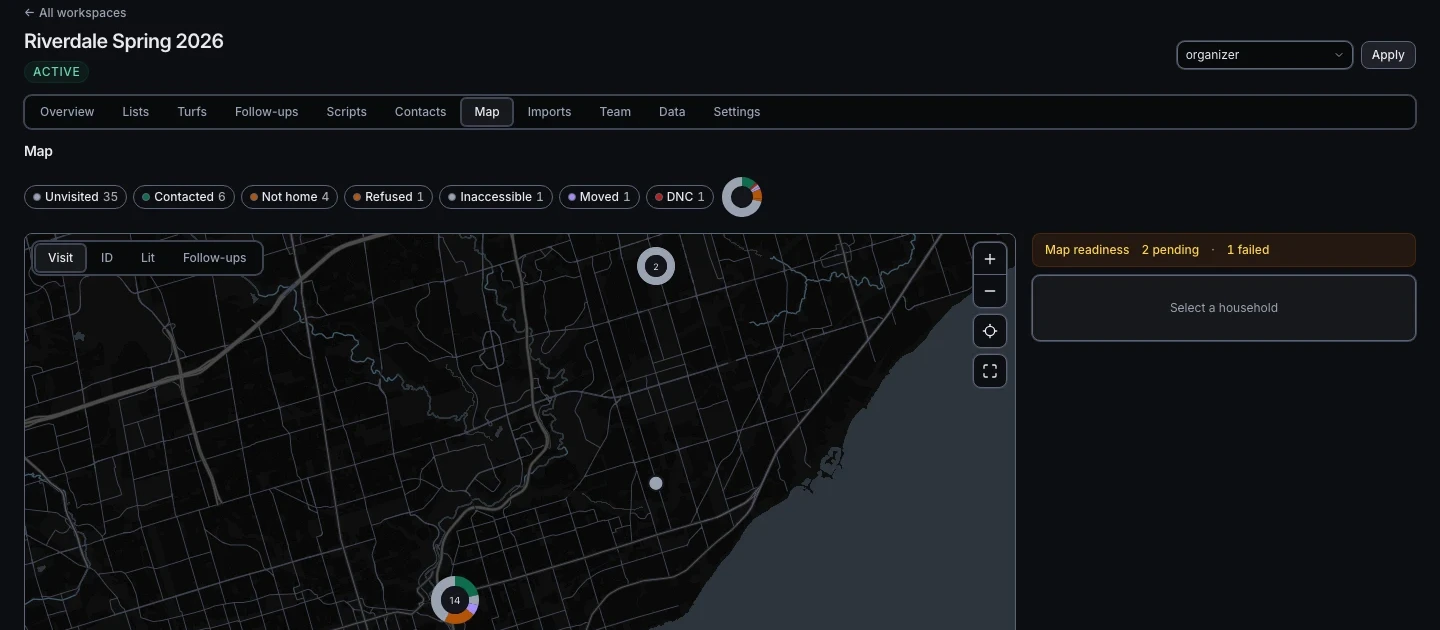
Task: Open the organizer role dropdown
Action: pos(1264,55)
